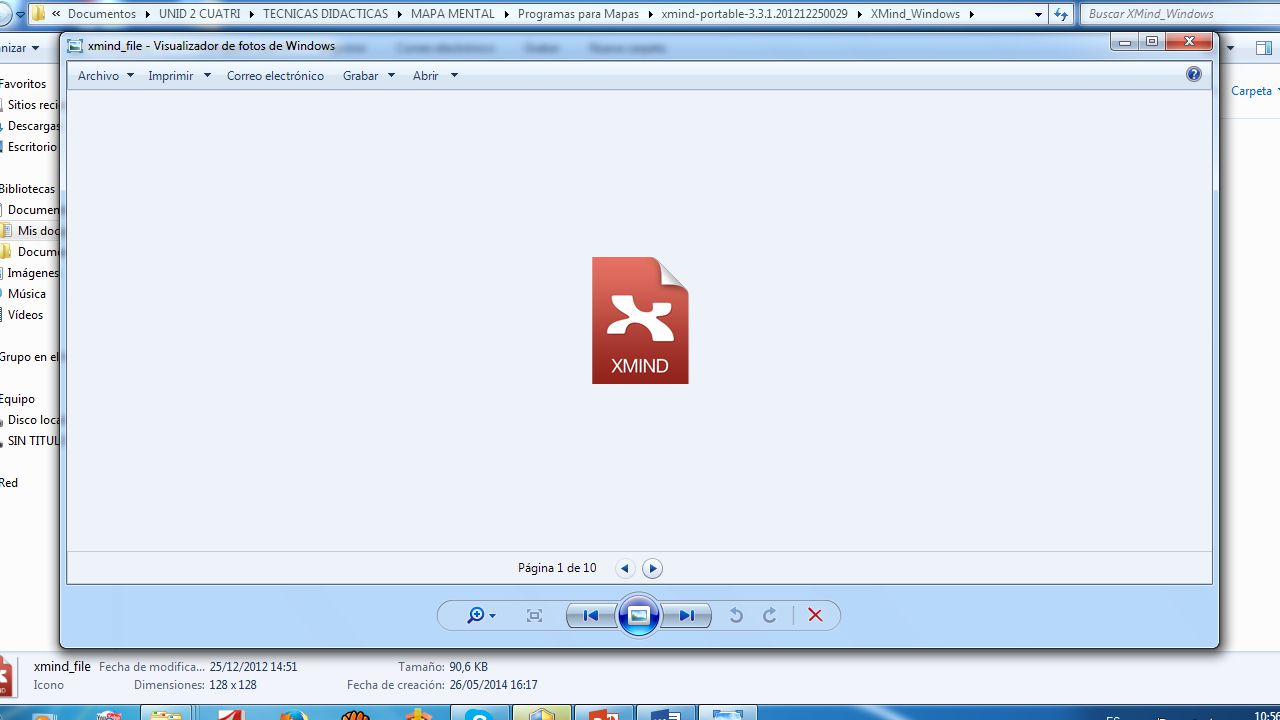Click the xmind_file name in details pane
Viewport: 1280px width, 720px height.
point(62,667)
